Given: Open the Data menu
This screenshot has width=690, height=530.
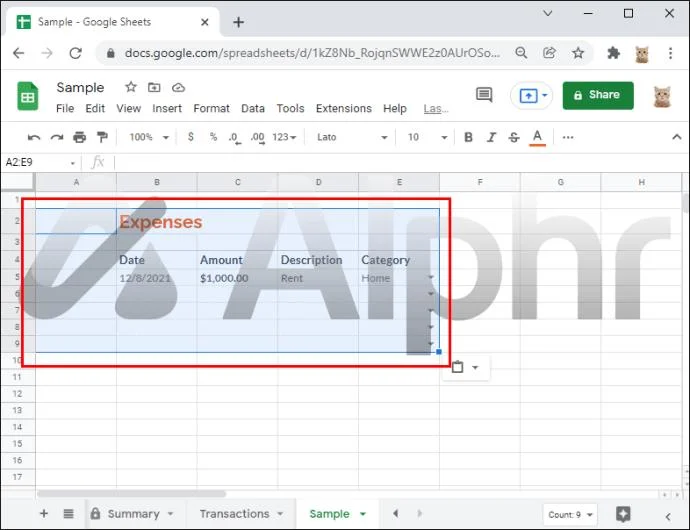Looking at the screenshot, I should [253, 108].
